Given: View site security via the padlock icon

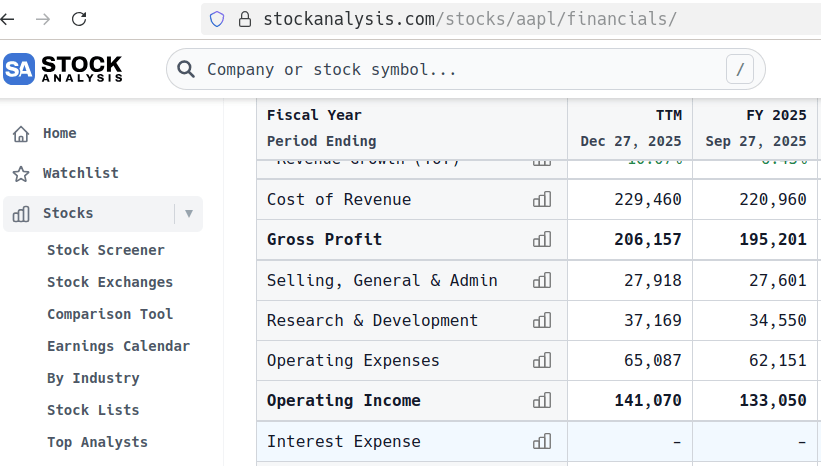Looking at the screenshot, I should point(245,19).
